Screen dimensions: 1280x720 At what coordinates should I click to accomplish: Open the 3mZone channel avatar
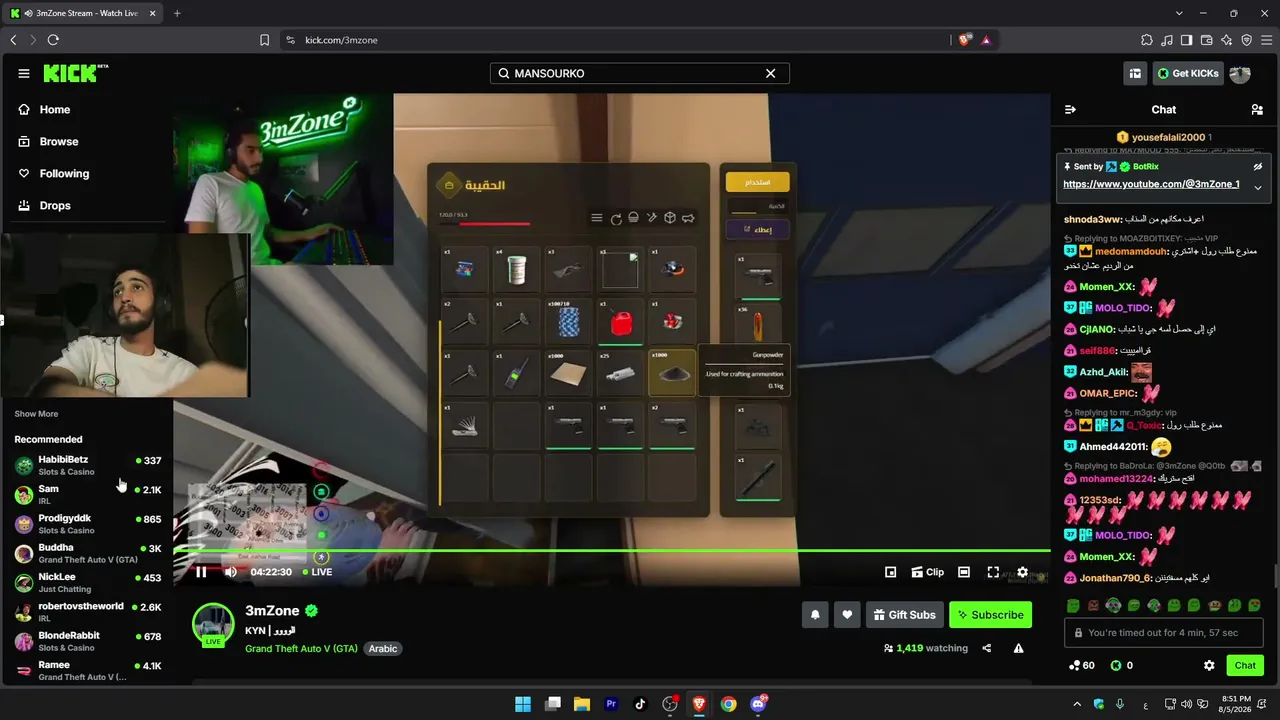pyautogui.click(x=213, y=625)
